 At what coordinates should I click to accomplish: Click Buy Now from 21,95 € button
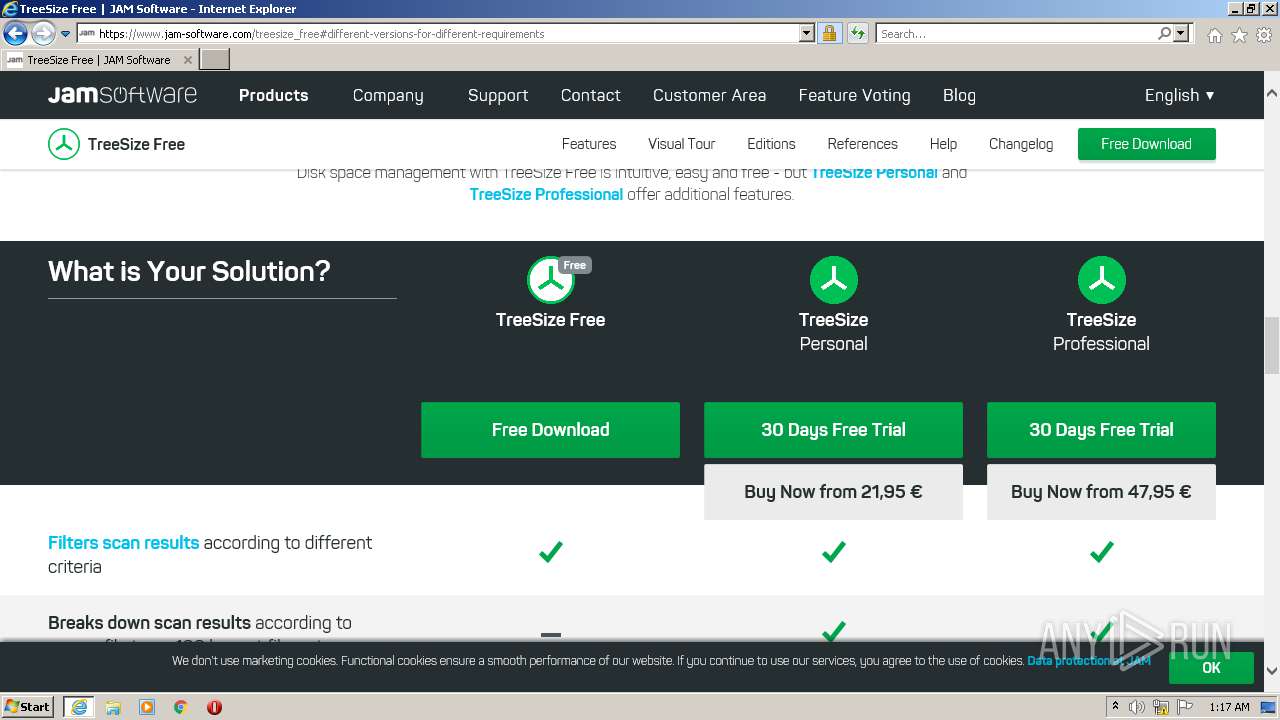[833, 492]
